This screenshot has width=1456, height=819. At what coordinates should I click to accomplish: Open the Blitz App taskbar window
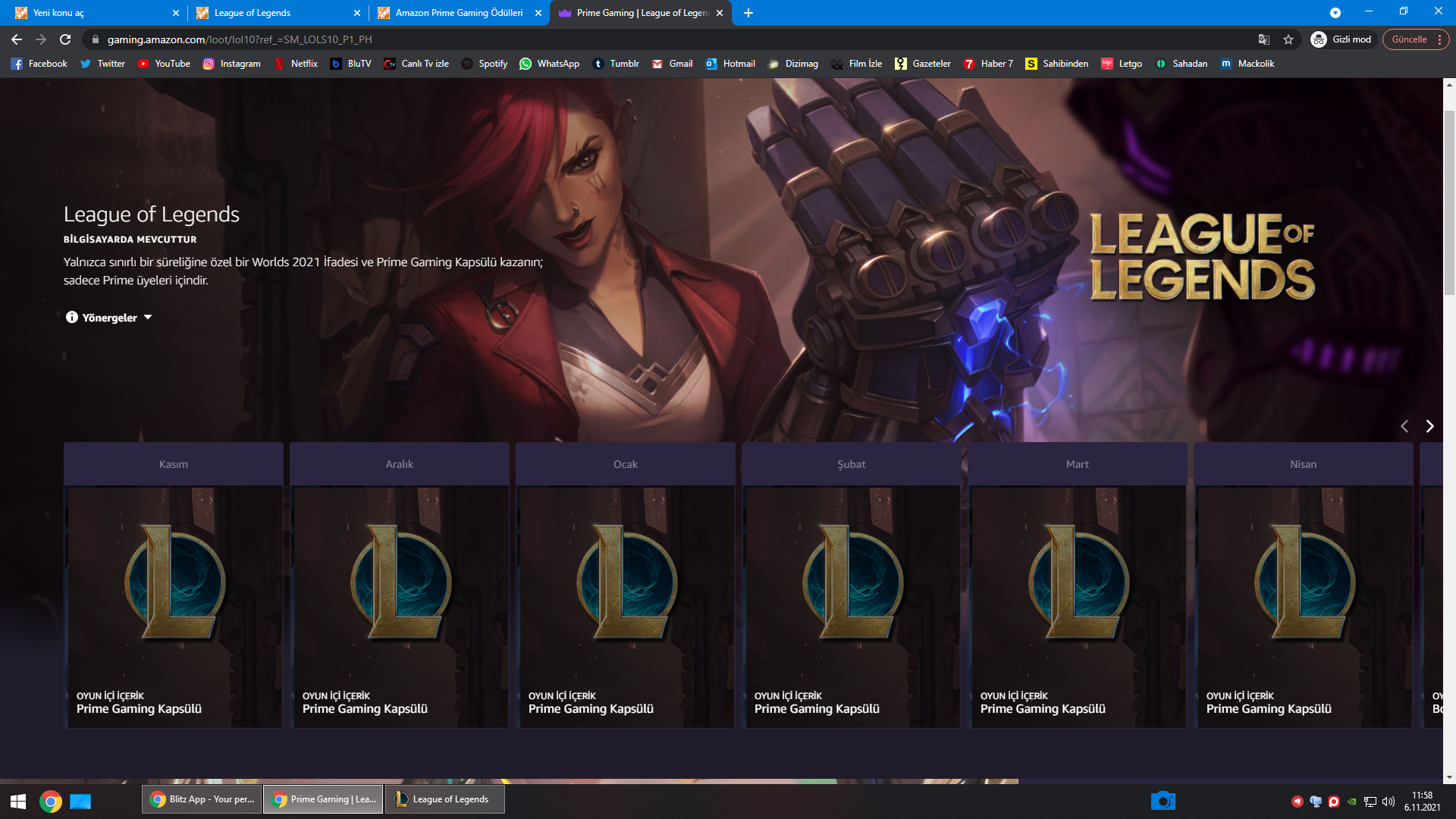coord(202,799)
